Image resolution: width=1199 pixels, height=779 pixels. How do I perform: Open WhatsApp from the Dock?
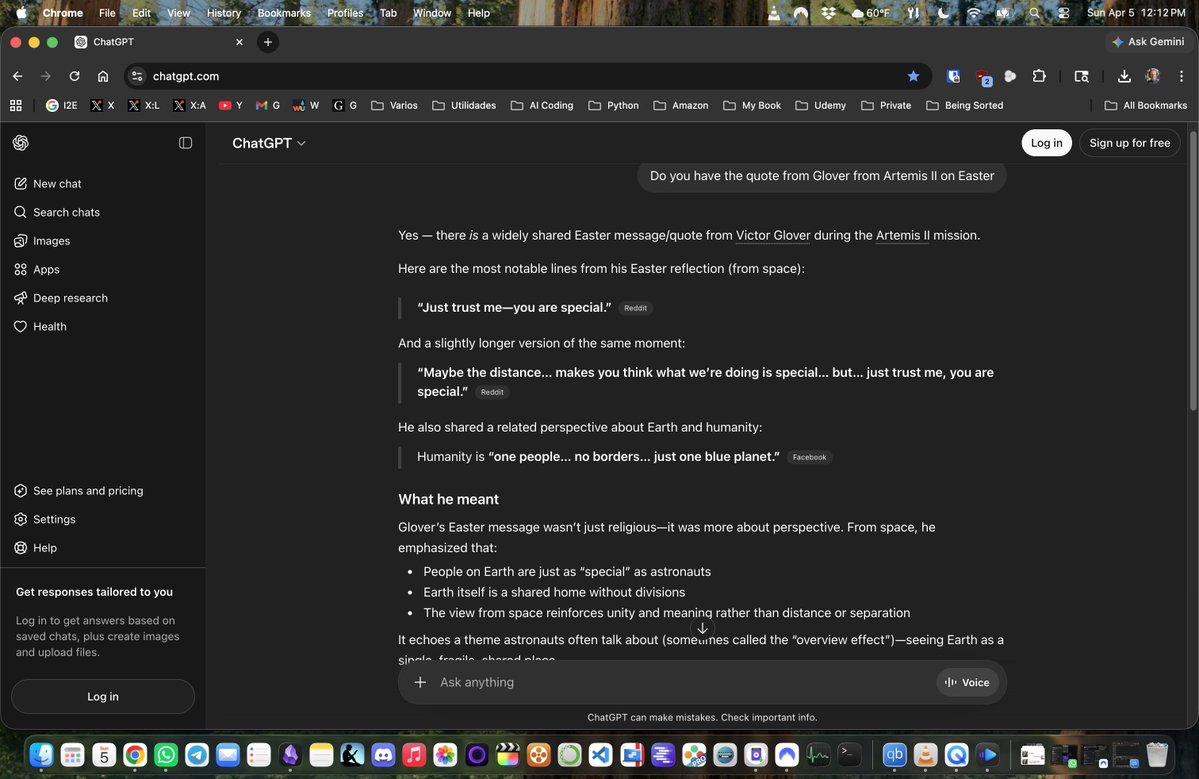tap(166, 755)
